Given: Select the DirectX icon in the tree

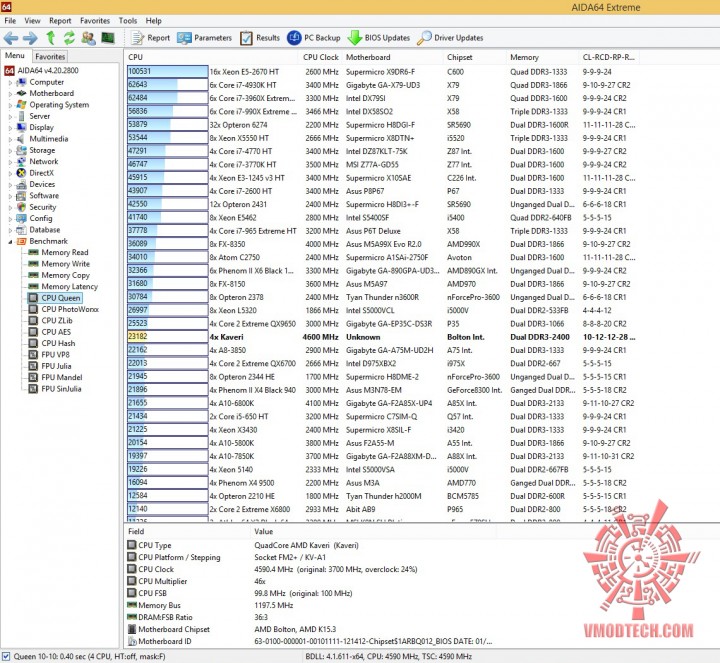Looking at the screenshot, I should click(21, 173).
